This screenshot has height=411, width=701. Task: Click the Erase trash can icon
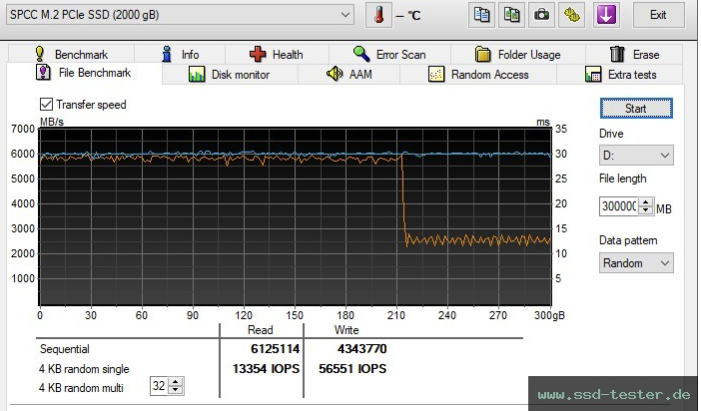tap(617, 54)
